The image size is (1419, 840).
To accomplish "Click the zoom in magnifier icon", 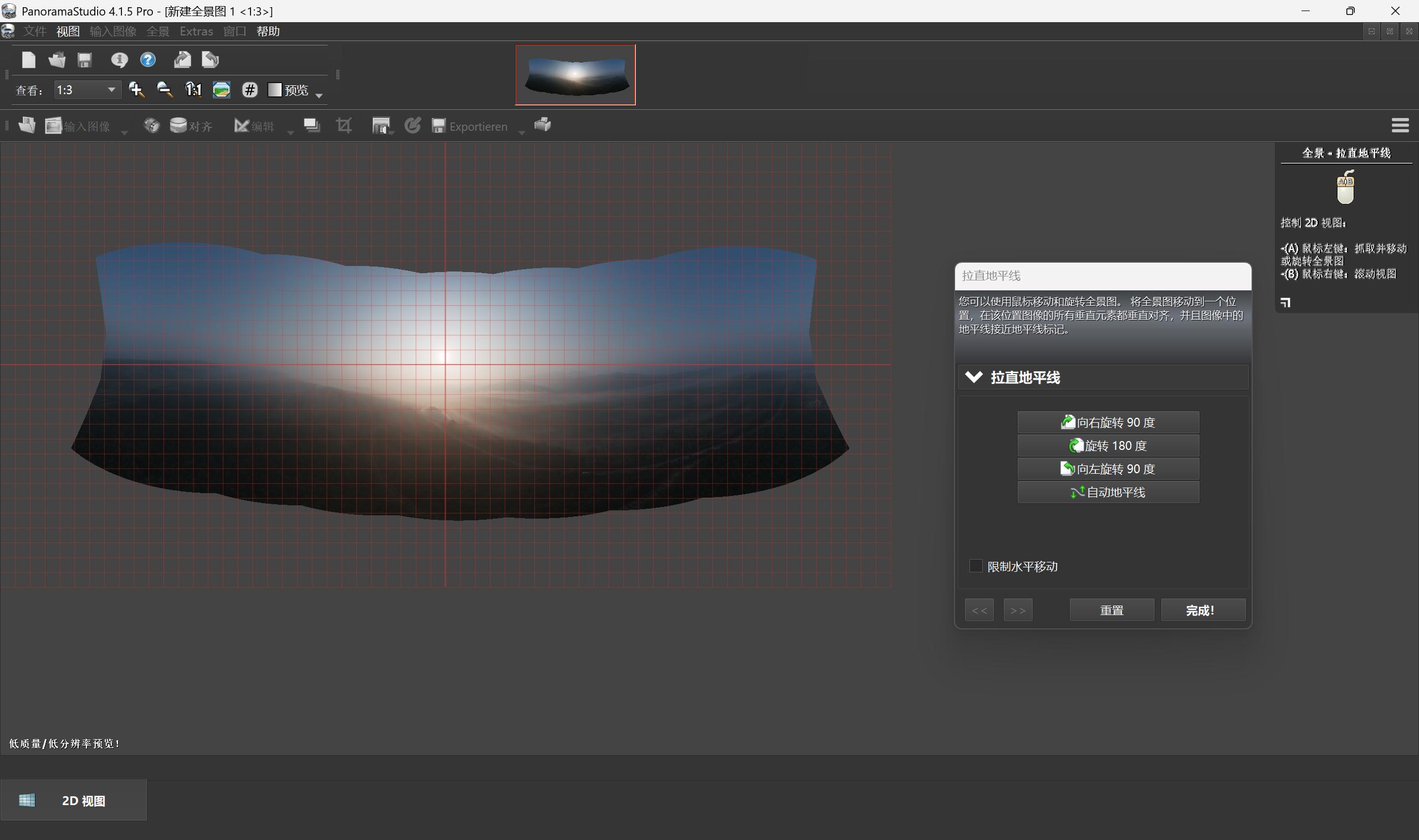I will click(x=136, y=89).
